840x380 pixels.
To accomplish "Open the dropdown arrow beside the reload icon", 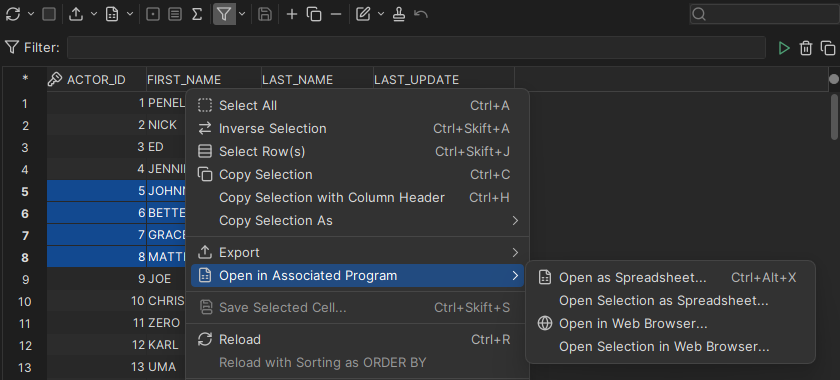I will (31, 14).
